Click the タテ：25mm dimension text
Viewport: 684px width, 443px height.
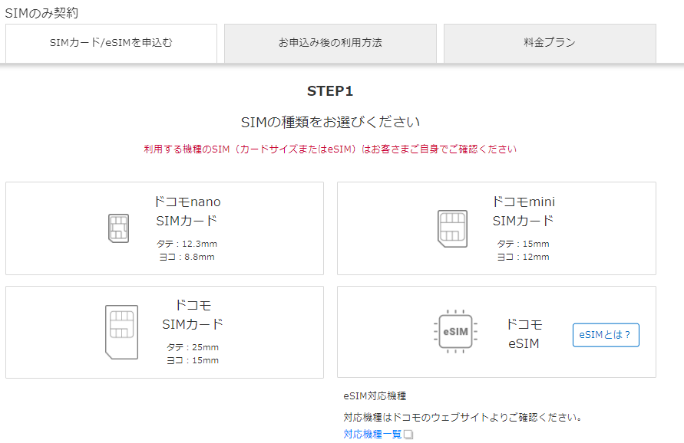[x=192, y=347]
